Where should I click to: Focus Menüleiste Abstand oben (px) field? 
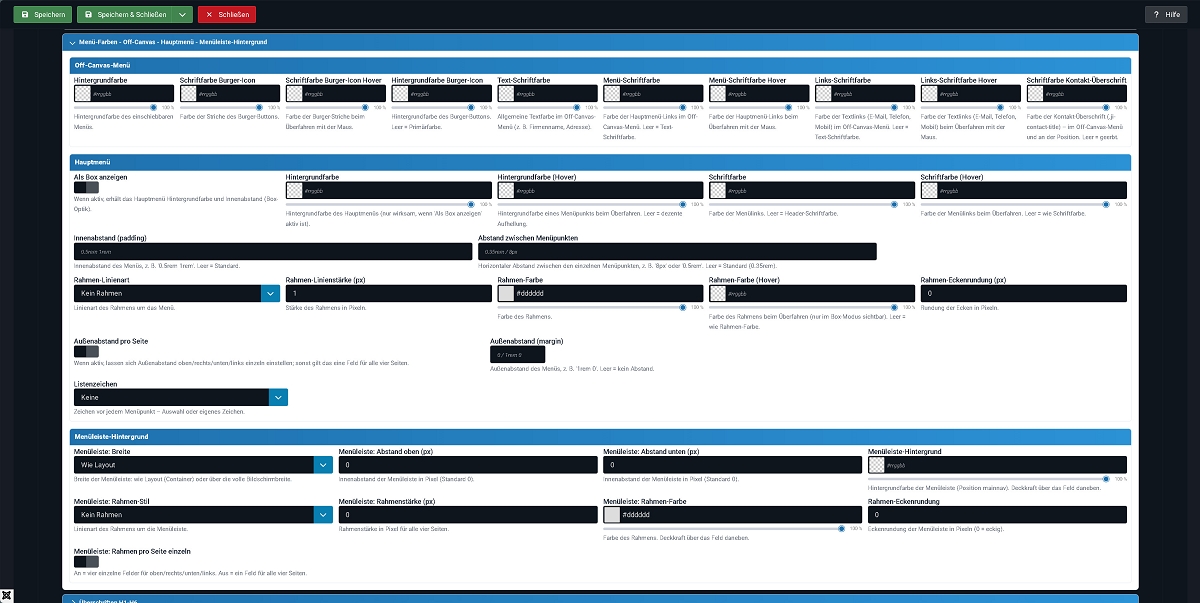pos(468,465)
